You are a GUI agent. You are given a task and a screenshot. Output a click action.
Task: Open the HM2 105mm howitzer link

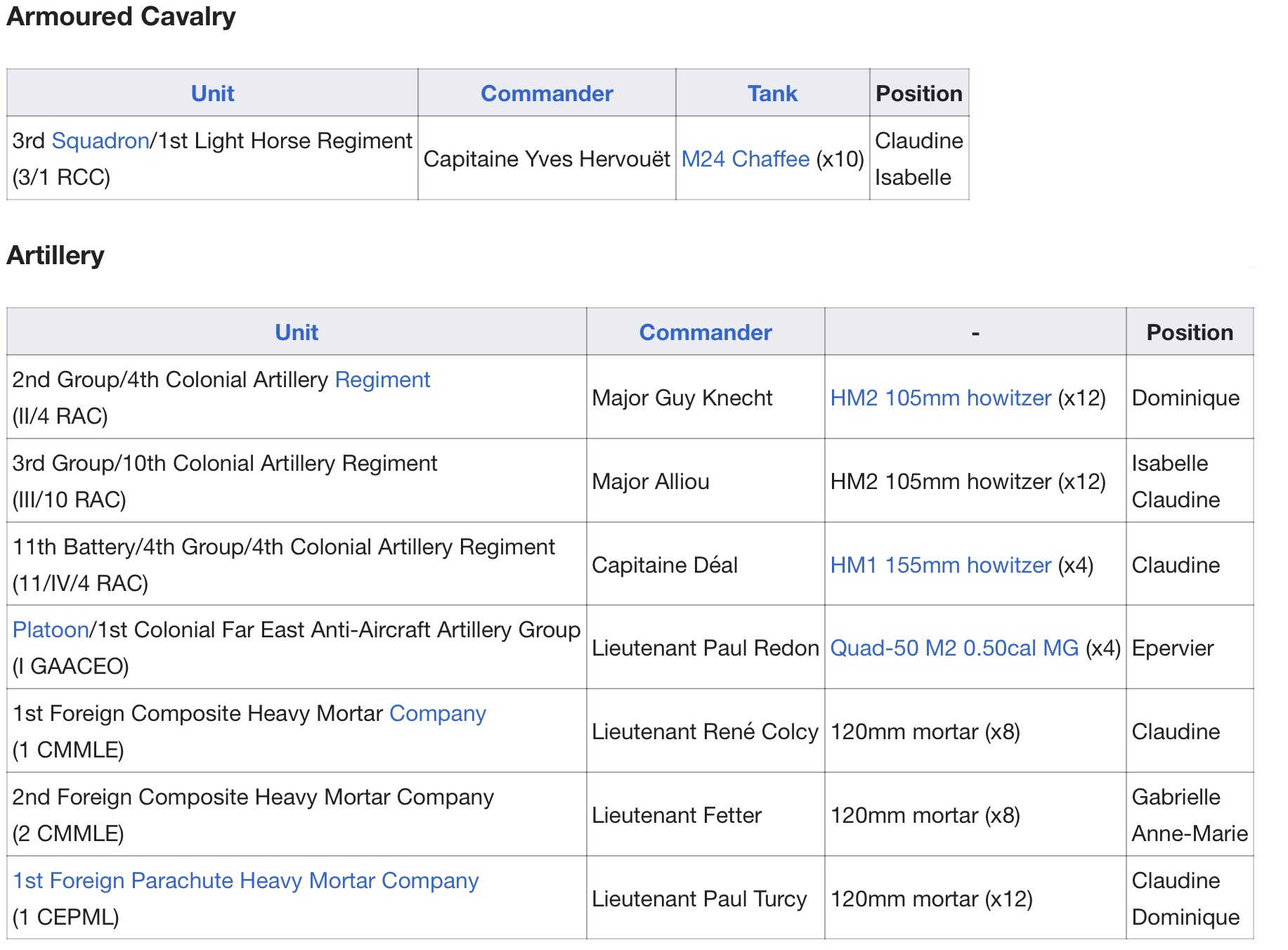click(940, 398)
